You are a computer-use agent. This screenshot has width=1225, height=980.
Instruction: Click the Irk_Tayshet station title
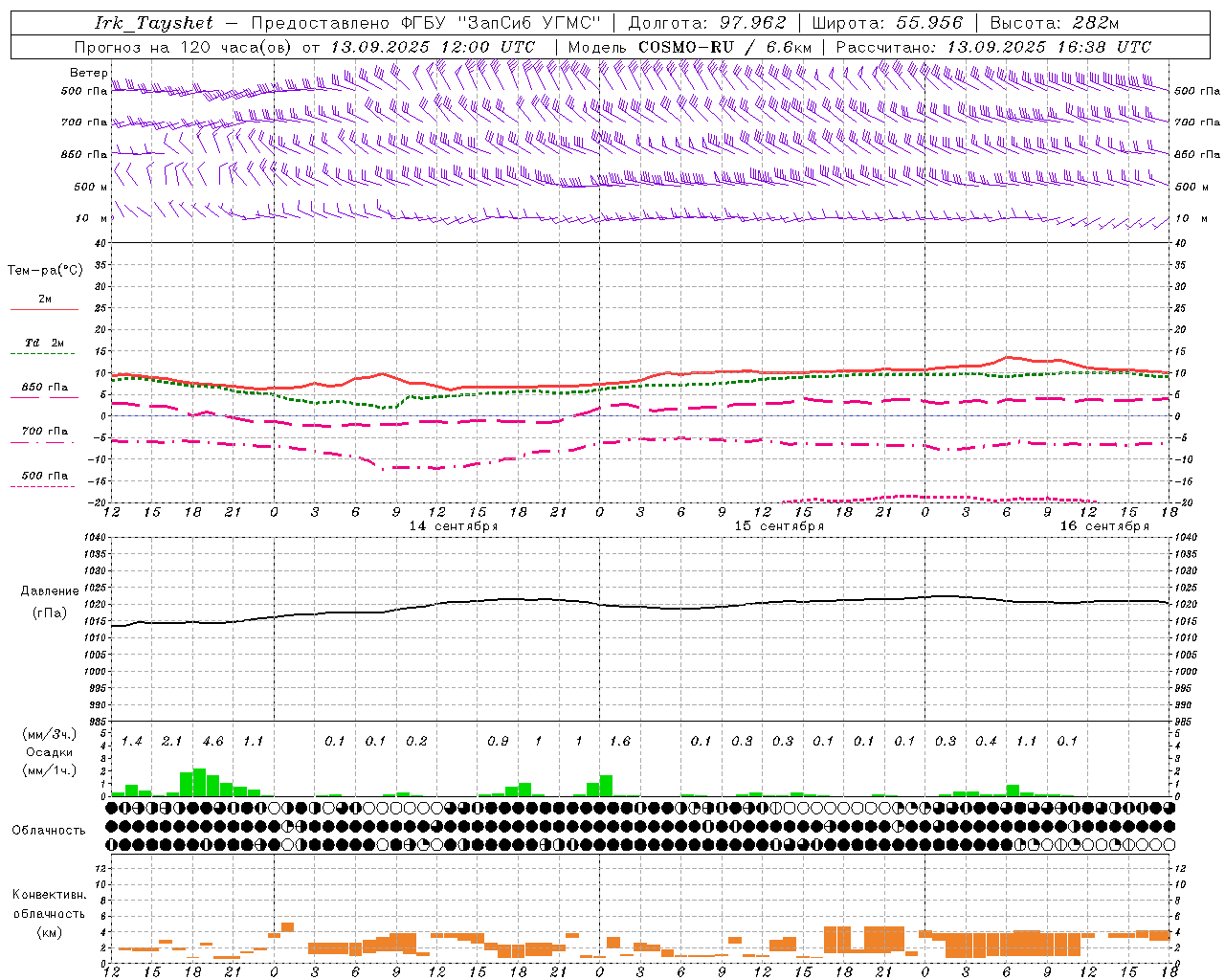[155, 23]
